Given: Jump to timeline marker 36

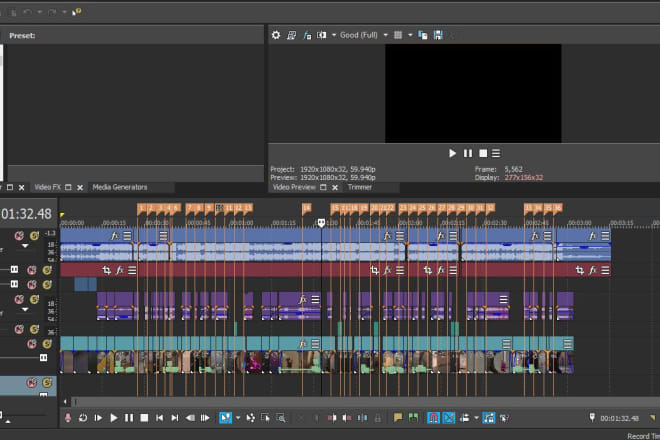Looking at the screenshot, I should click(x=557, y=208).
